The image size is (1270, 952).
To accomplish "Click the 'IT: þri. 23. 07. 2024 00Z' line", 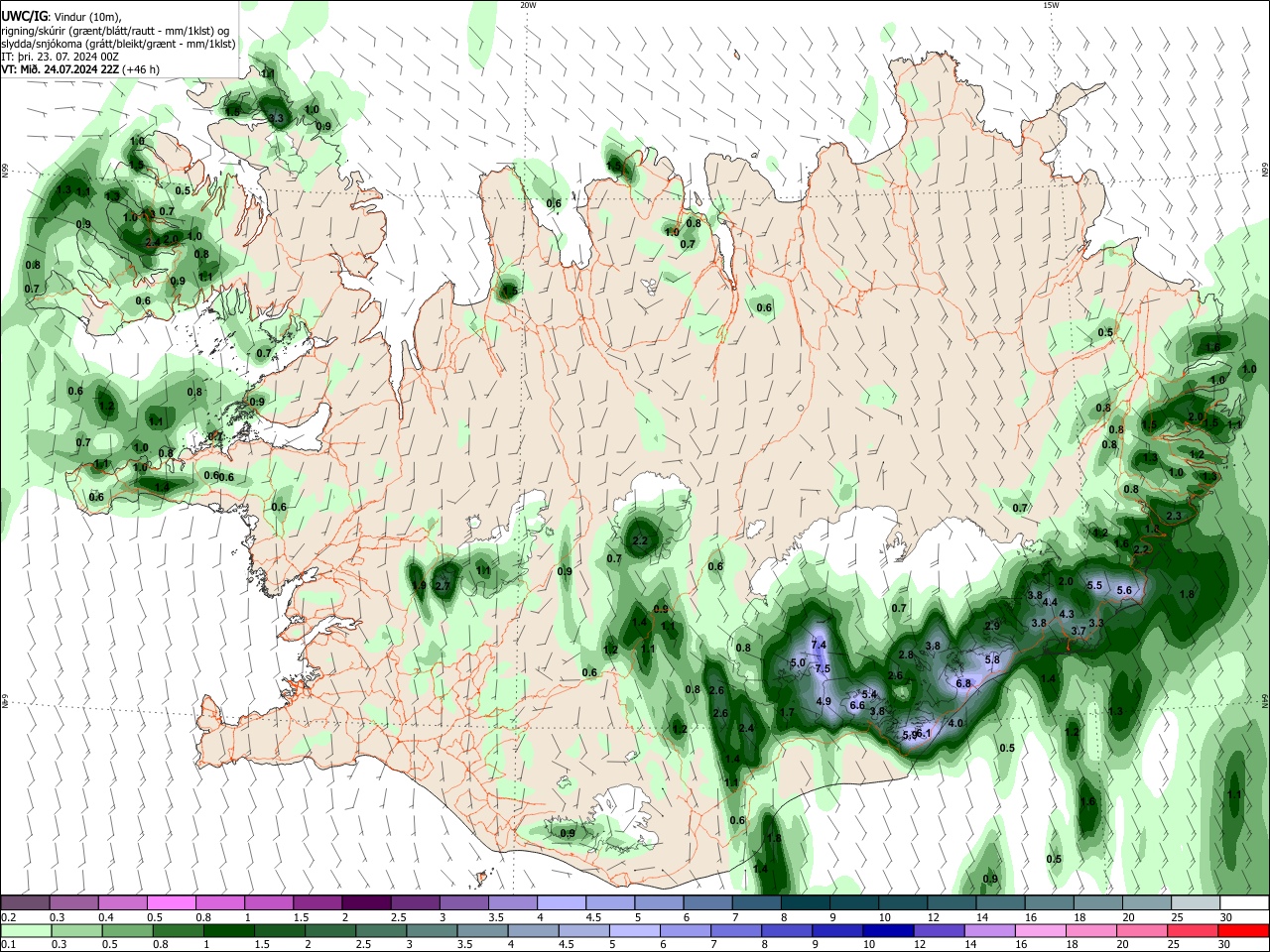I will coord(61,57).
